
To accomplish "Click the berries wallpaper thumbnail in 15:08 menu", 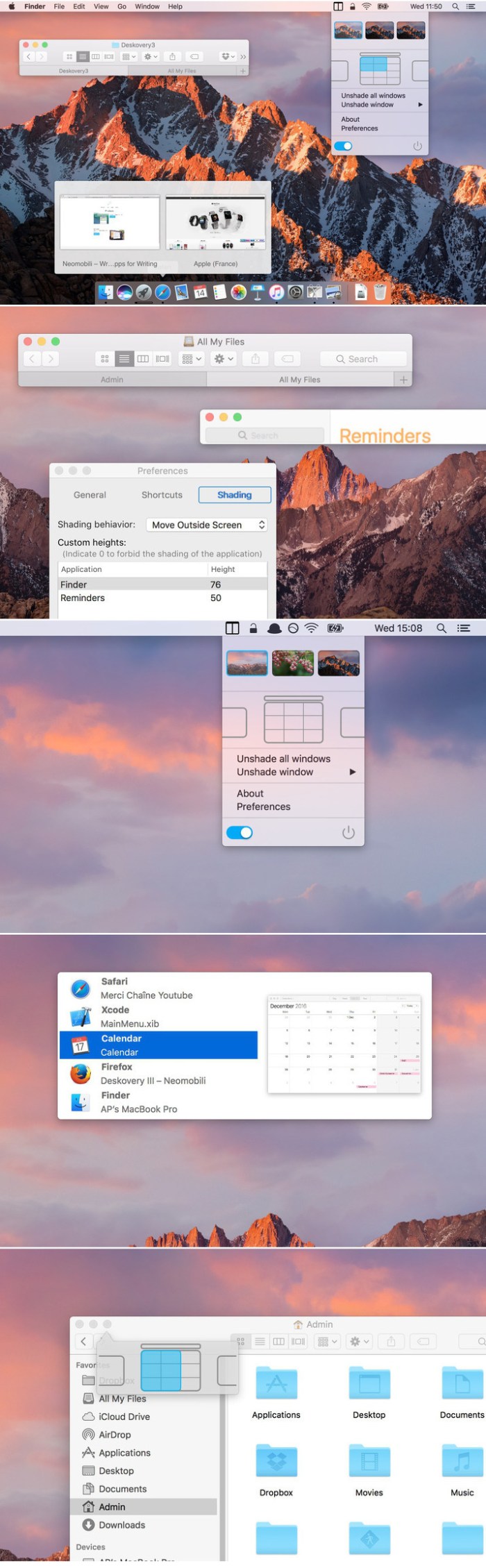I will (293, 663).
